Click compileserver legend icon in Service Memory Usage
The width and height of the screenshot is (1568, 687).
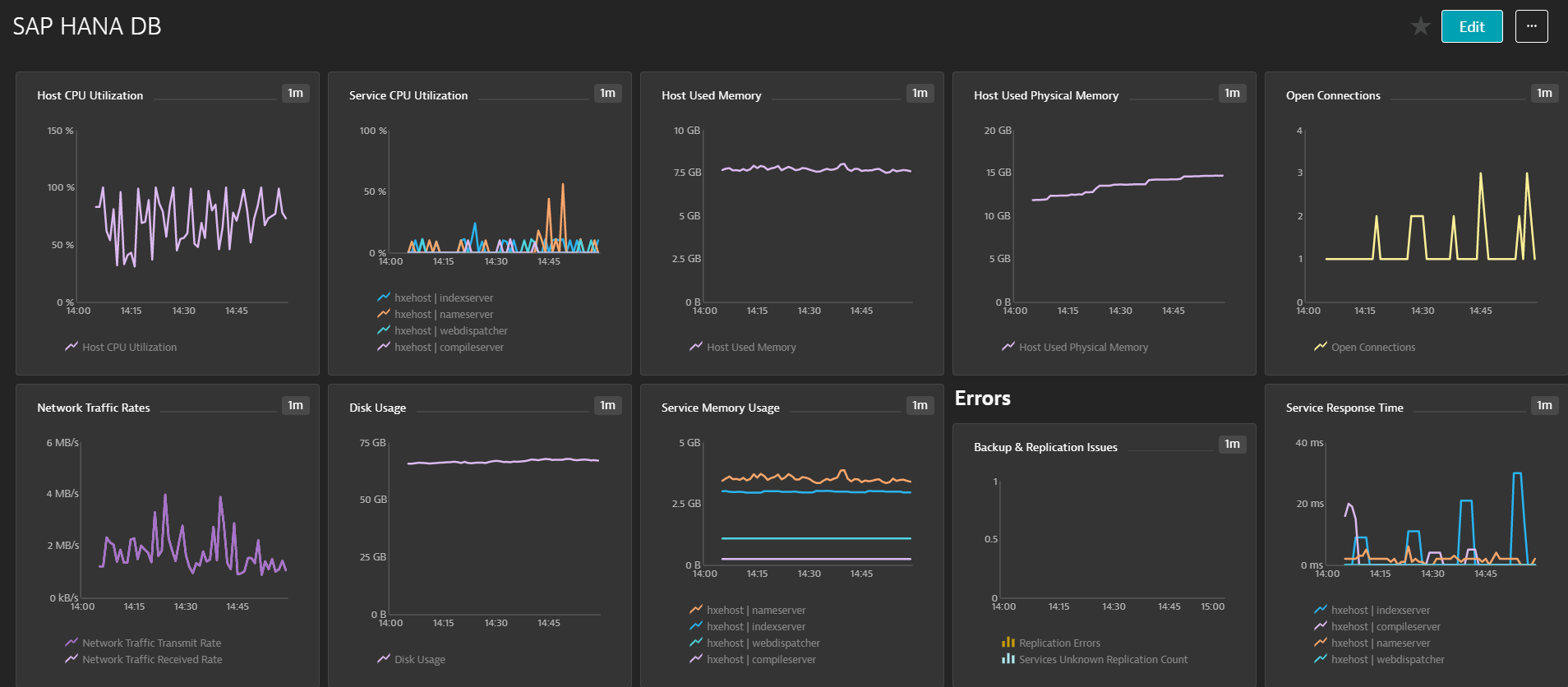click(x=696, y=659)
